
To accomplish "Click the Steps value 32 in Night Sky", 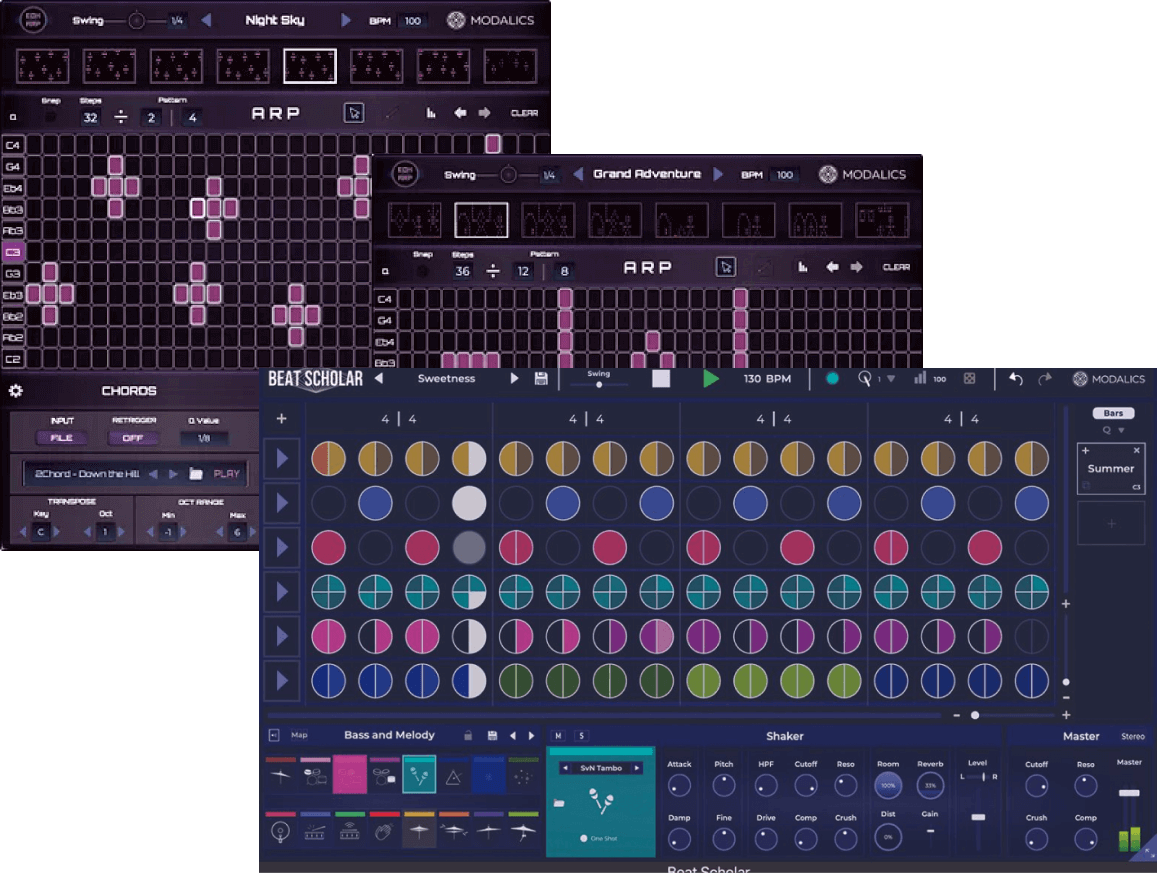I will click(90, 117).
